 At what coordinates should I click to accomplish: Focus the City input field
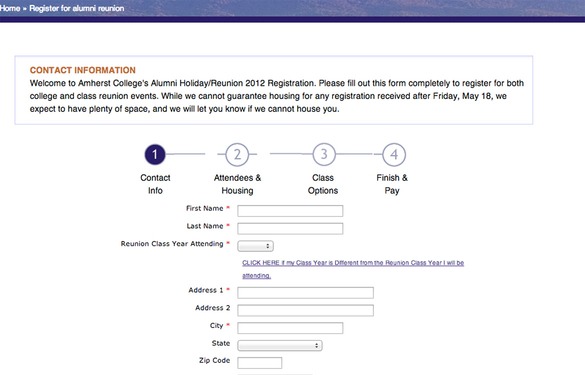[290, 328]
